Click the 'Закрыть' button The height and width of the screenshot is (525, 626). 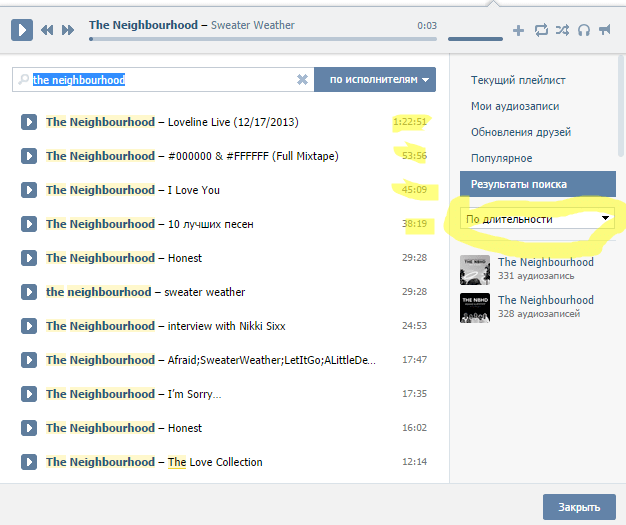579,507
